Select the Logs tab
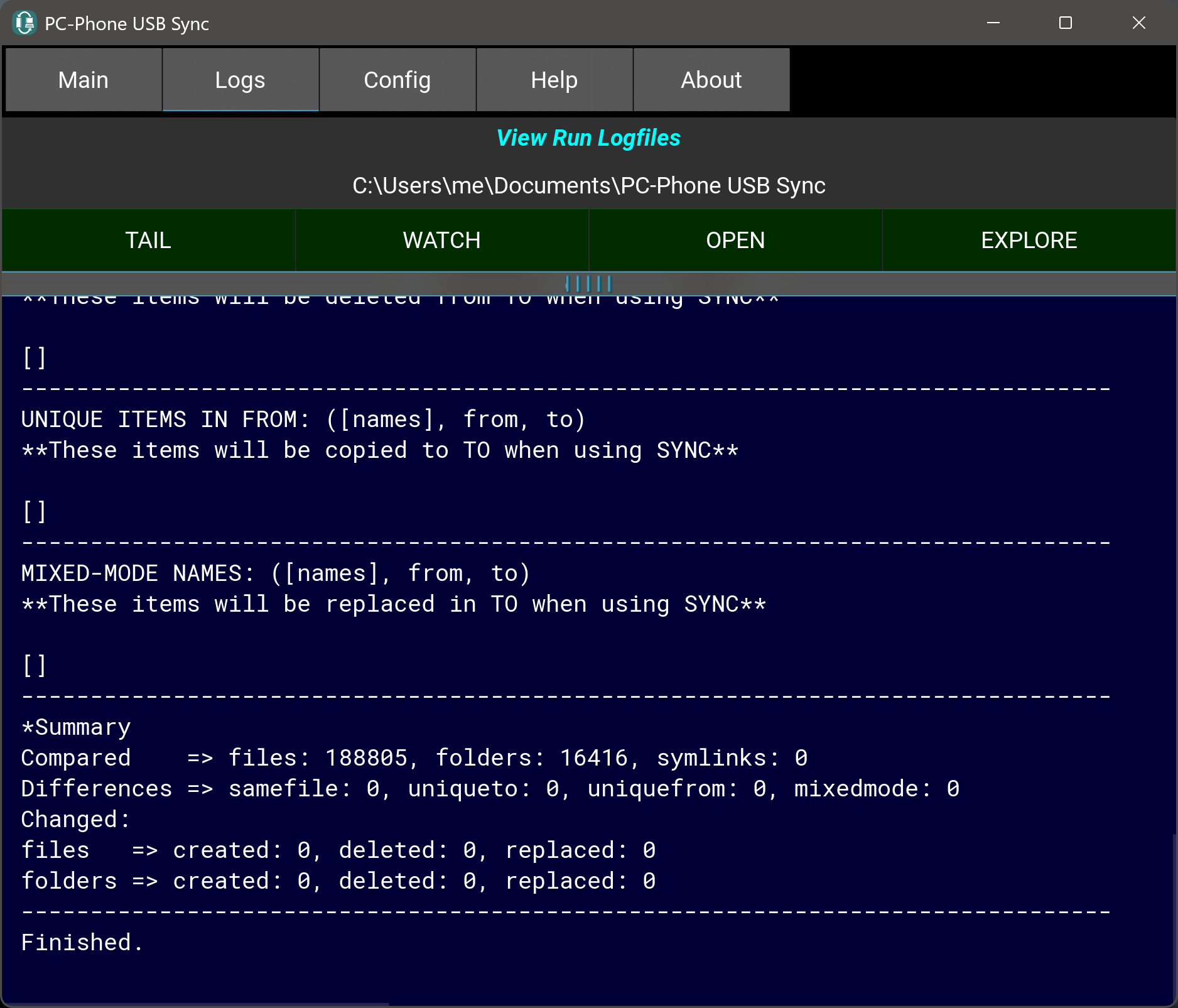The width and height of the screenshot is (1178, 1008). 240,80
